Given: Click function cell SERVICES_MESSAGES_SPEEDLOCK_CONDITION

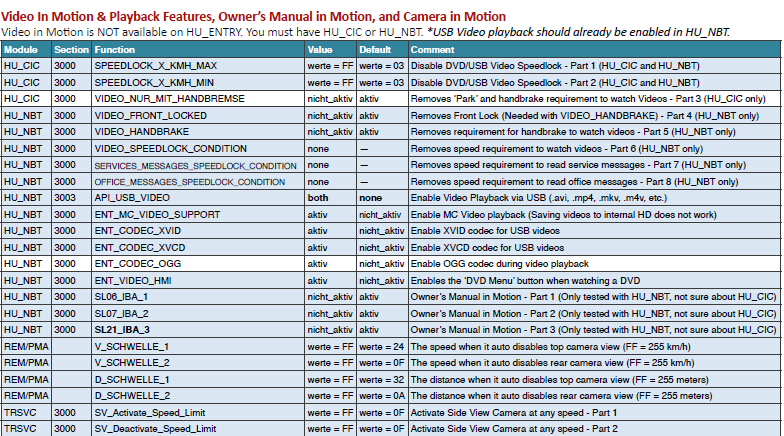Looking at the screenshot, I should (196, 166).
